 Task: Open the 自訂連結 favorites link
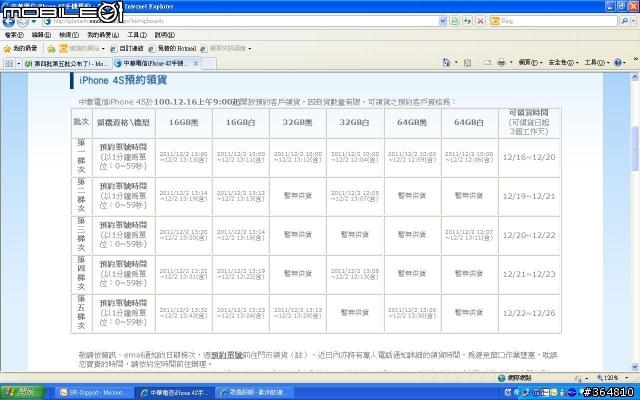[127, 49]
